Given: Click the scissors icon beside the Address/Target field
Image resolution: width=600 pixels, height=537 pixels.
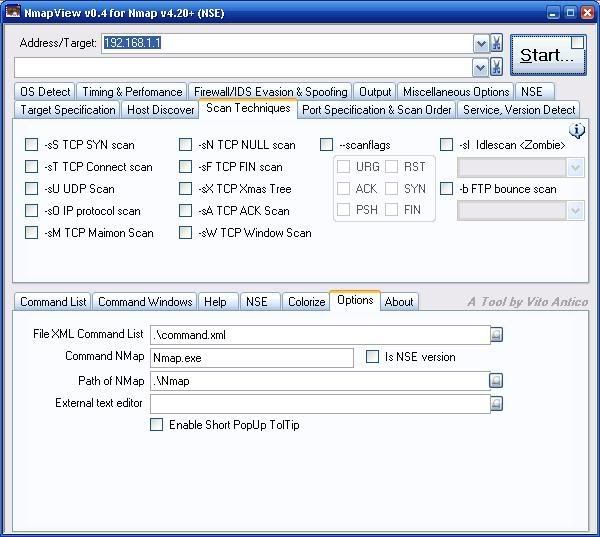Looking at the screenshot, I should tap(496, 44).
